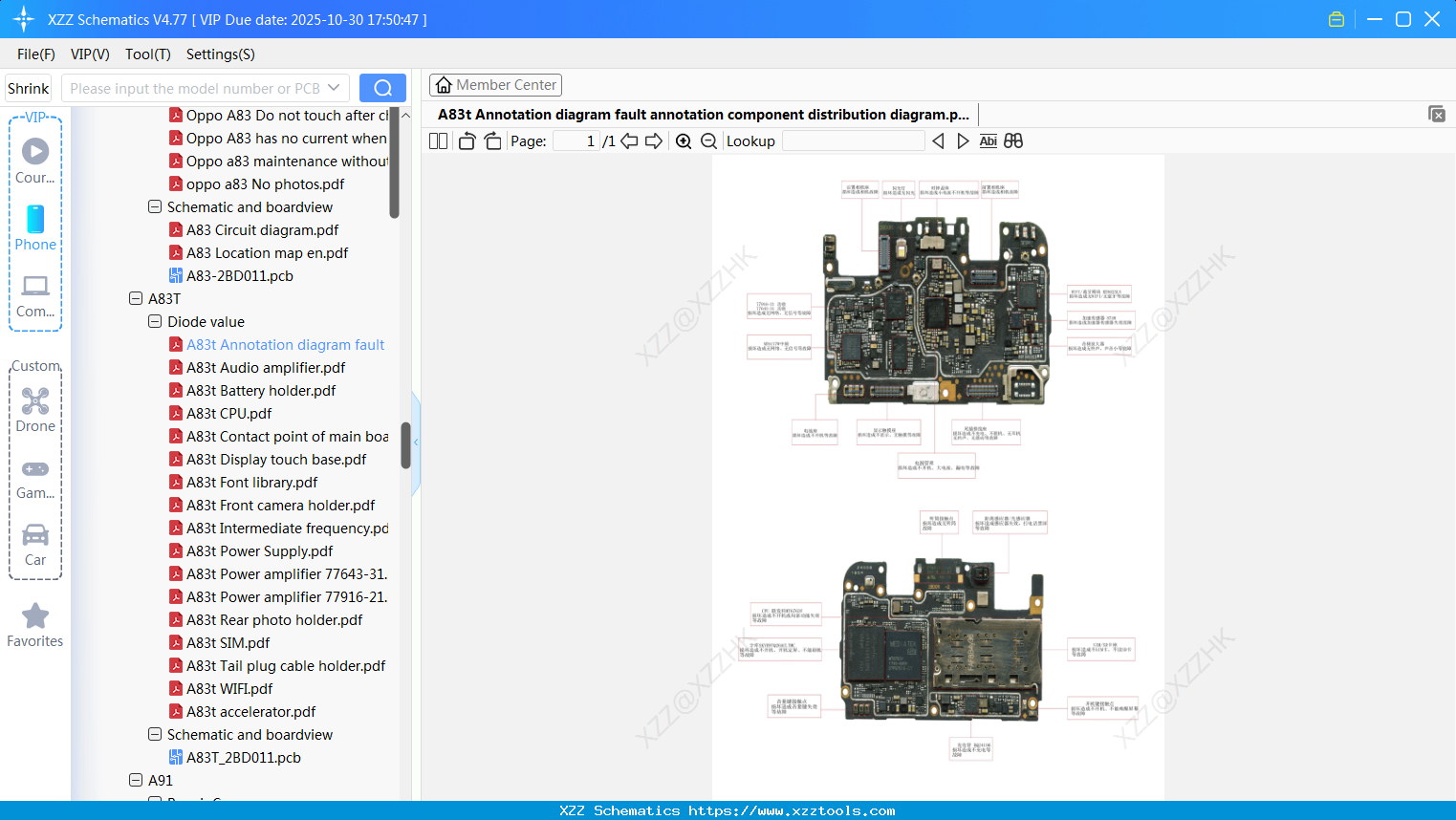Rotate the page clockwise
1456x820 pixels.
click(x=492, y=140)
